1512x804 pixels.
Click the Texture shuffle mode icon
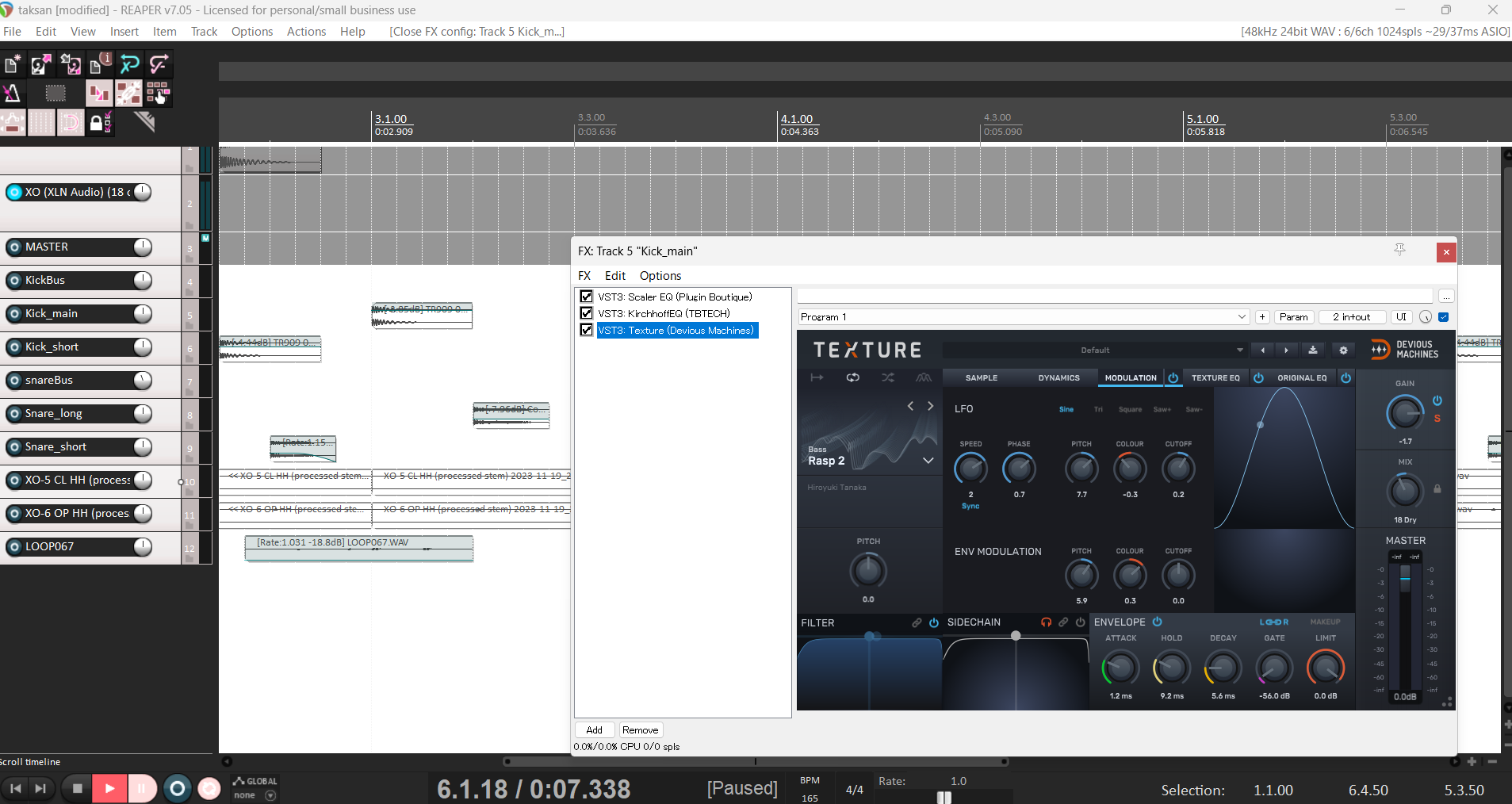[888, 377]
